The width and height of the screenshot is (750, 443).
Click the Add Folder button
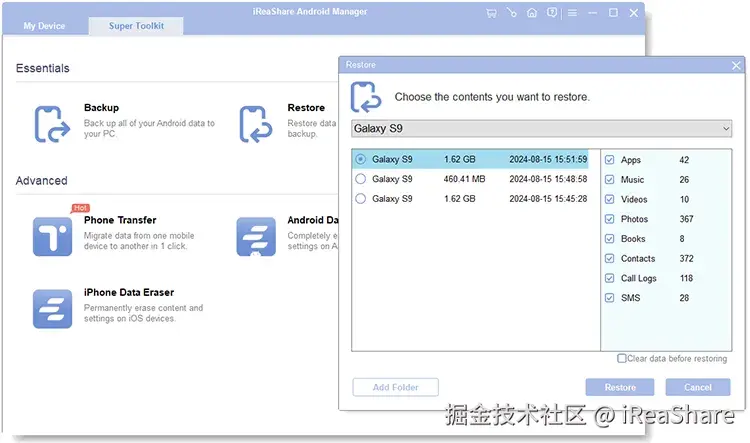(x=396, y=387)
